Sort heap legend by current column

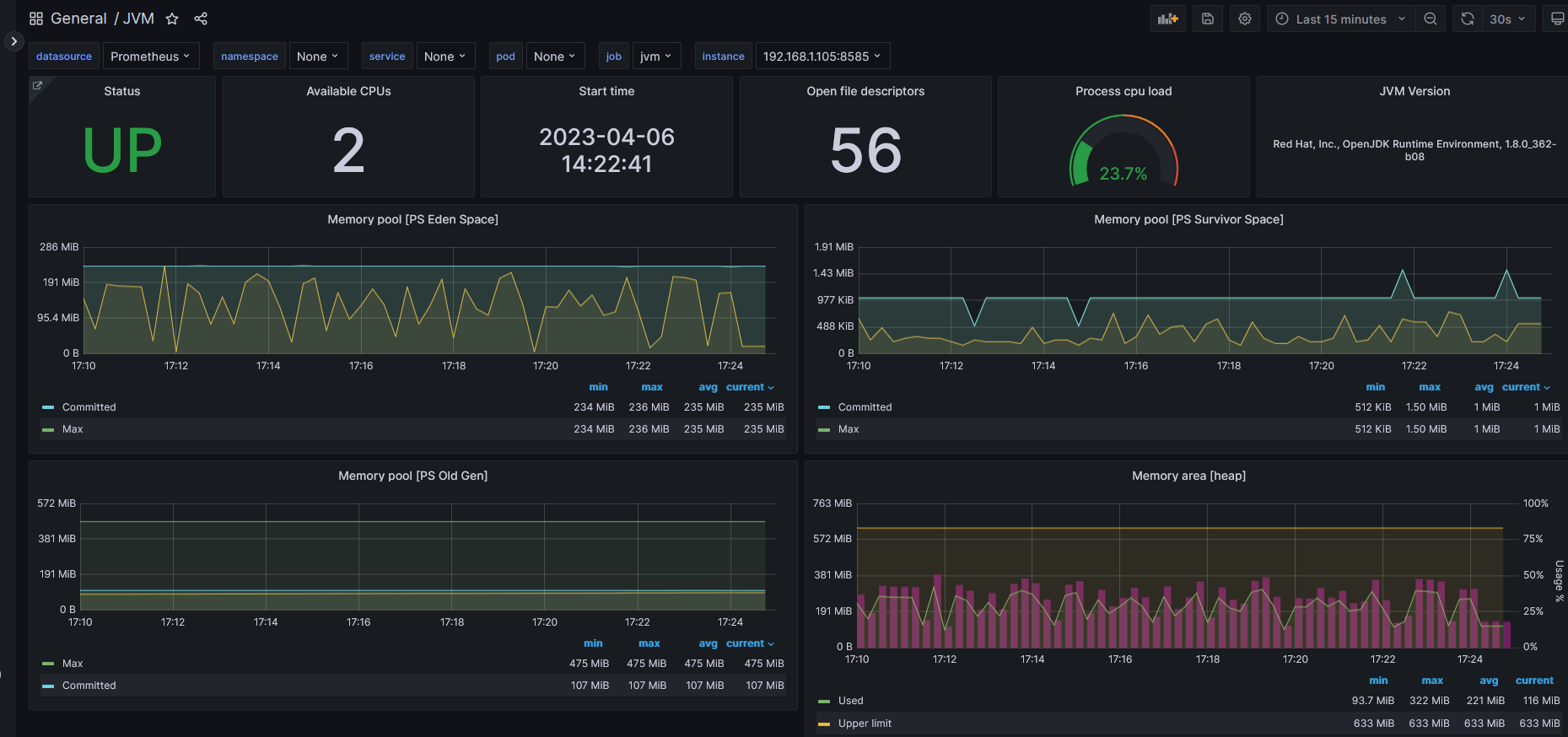click(x=1534, y=681)
